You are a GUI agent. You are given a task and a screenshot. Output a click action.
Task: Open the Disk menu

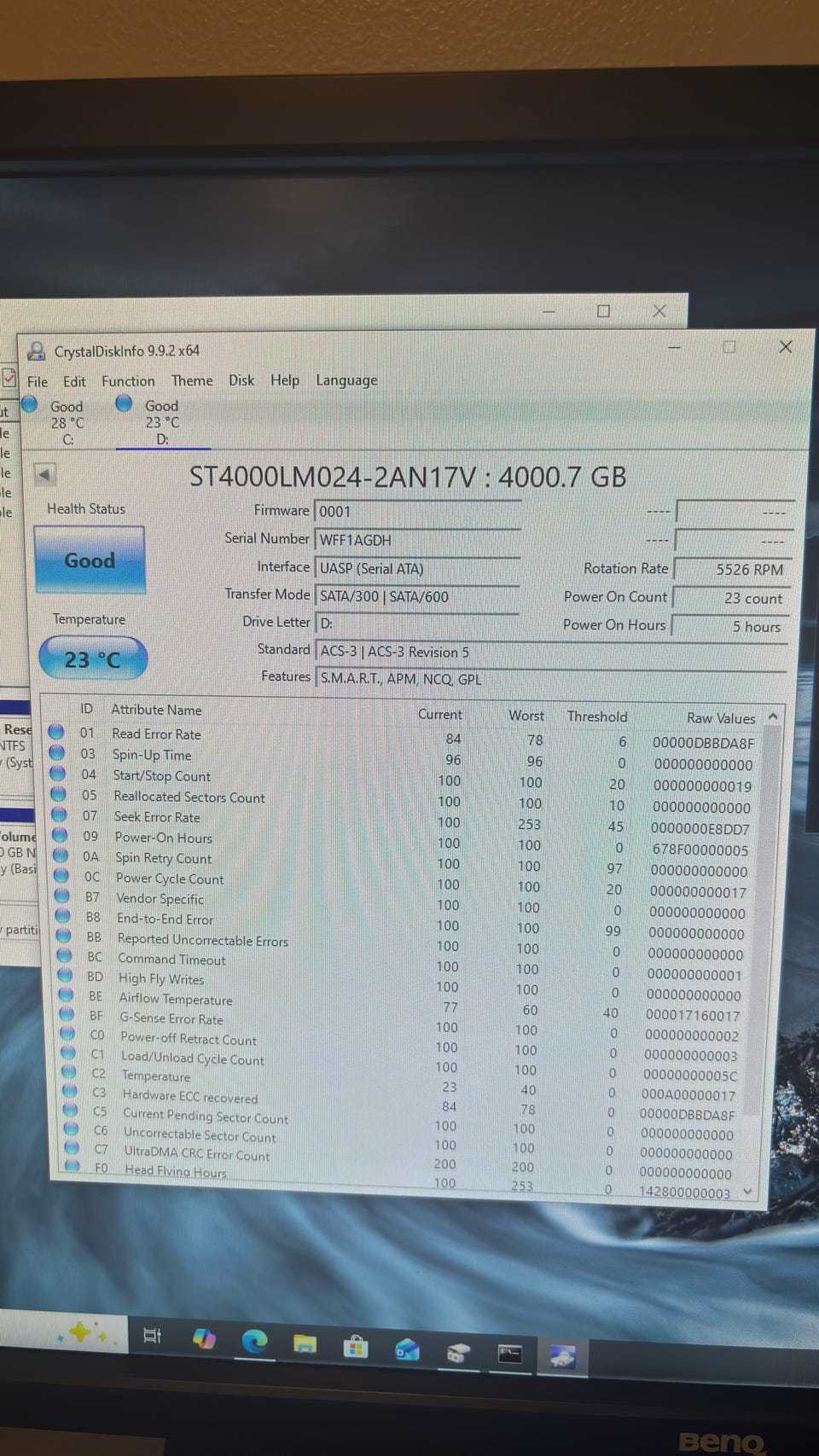click(241, 380)
